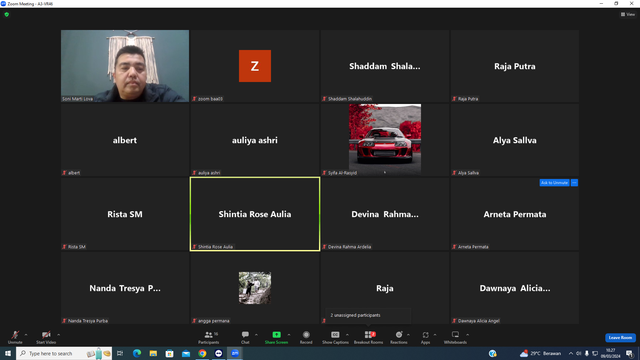Expand audio options arrow next to Unmute

point(26,335)
